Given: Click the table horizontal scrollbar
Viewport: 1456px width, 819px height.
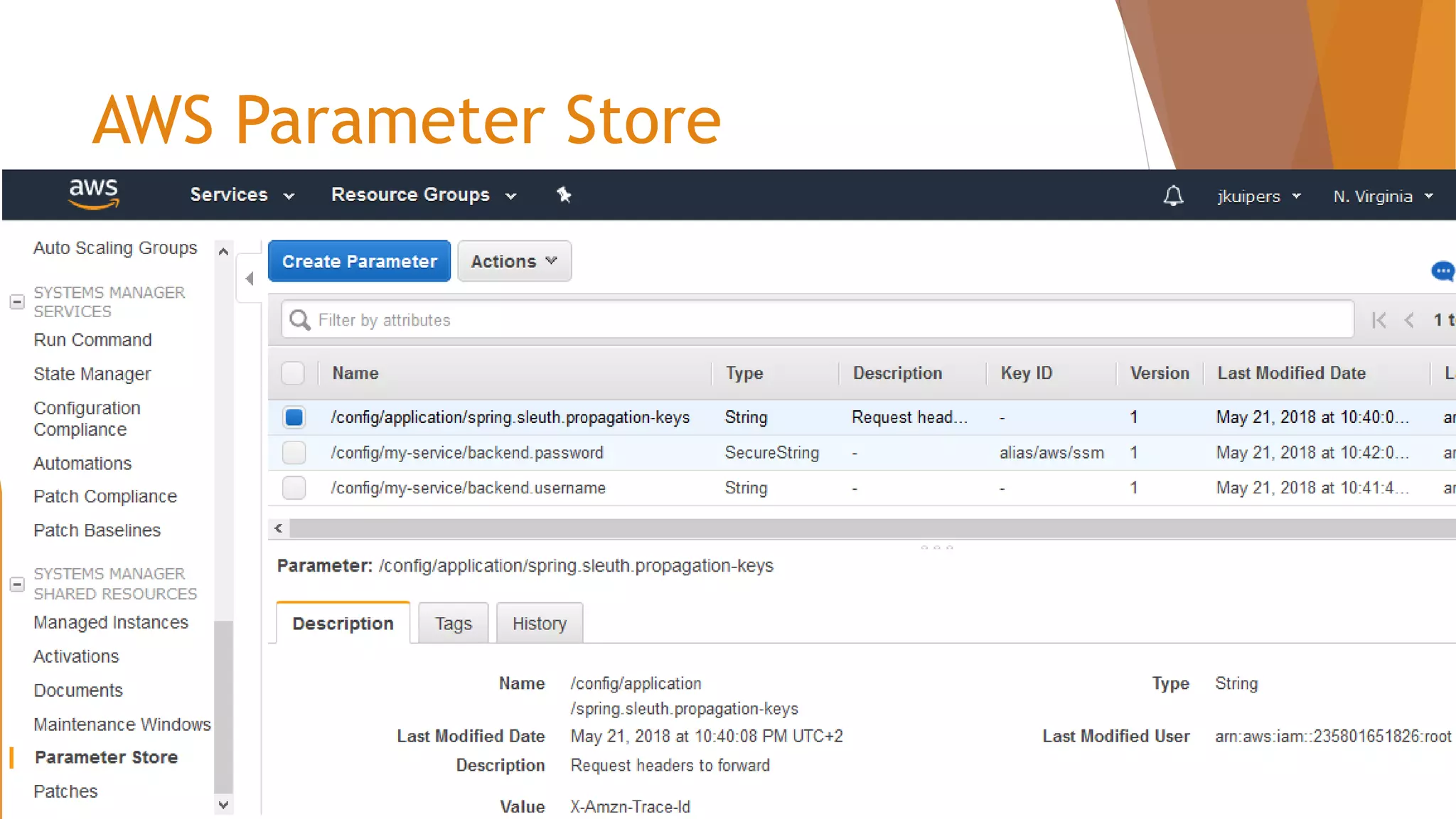Looking at the screenshot, I should point(872,528).
